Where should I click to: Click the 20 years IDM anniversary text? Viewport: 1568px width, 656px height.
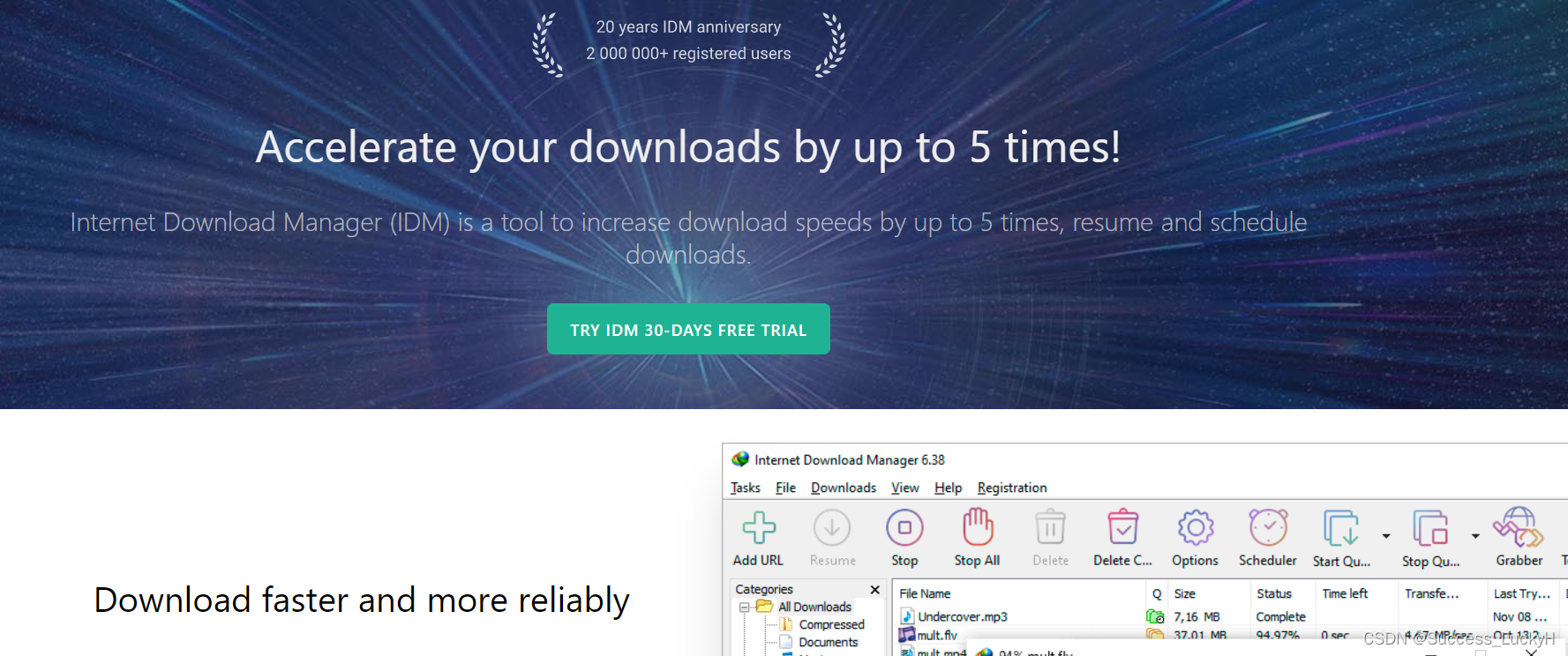688,26
